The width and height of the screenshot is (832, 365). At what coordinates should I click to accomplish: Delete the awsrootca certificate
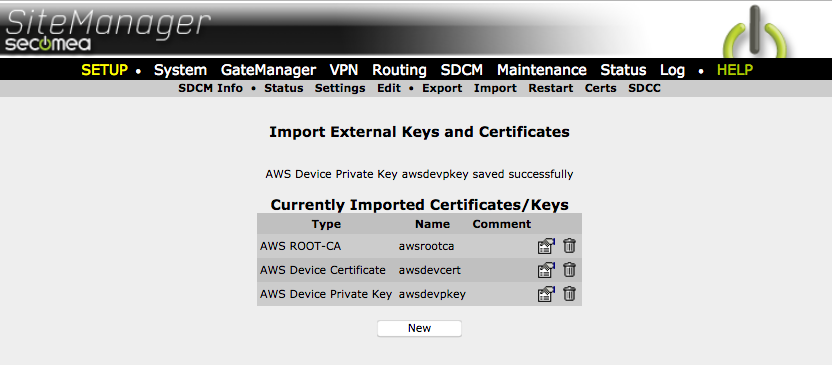tap(569, 246)
